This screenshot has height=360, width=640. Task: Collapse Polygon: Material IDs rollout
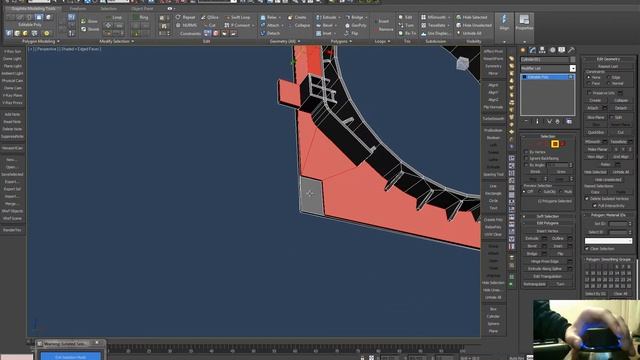click(608, 215)
